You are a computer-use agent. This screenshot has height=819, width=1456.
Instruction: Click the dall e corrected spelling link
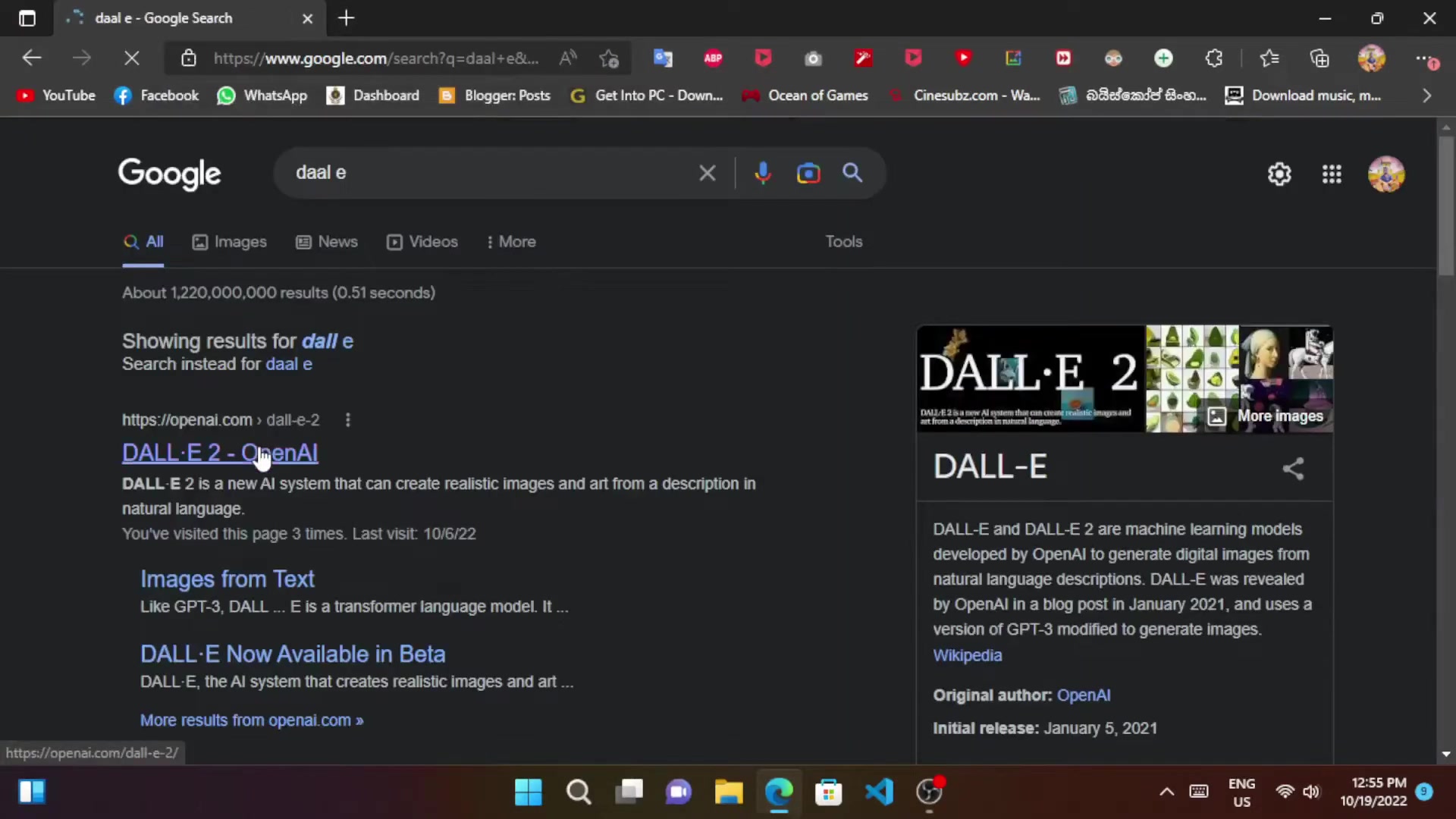pos(328,341)
